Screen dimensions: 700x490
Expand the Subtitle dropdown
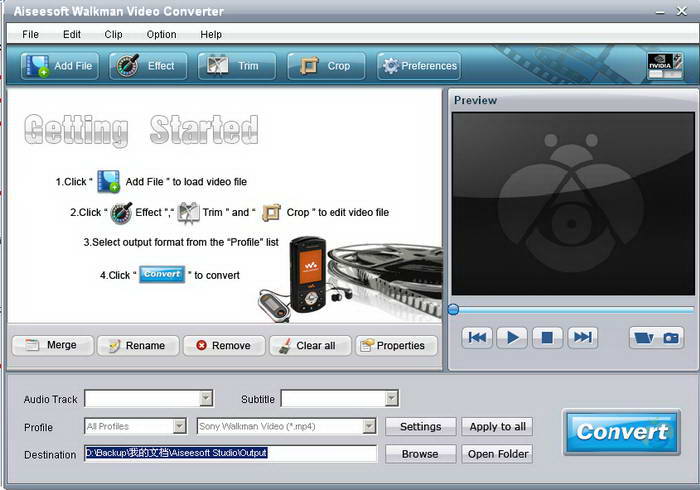pos(392,399)
